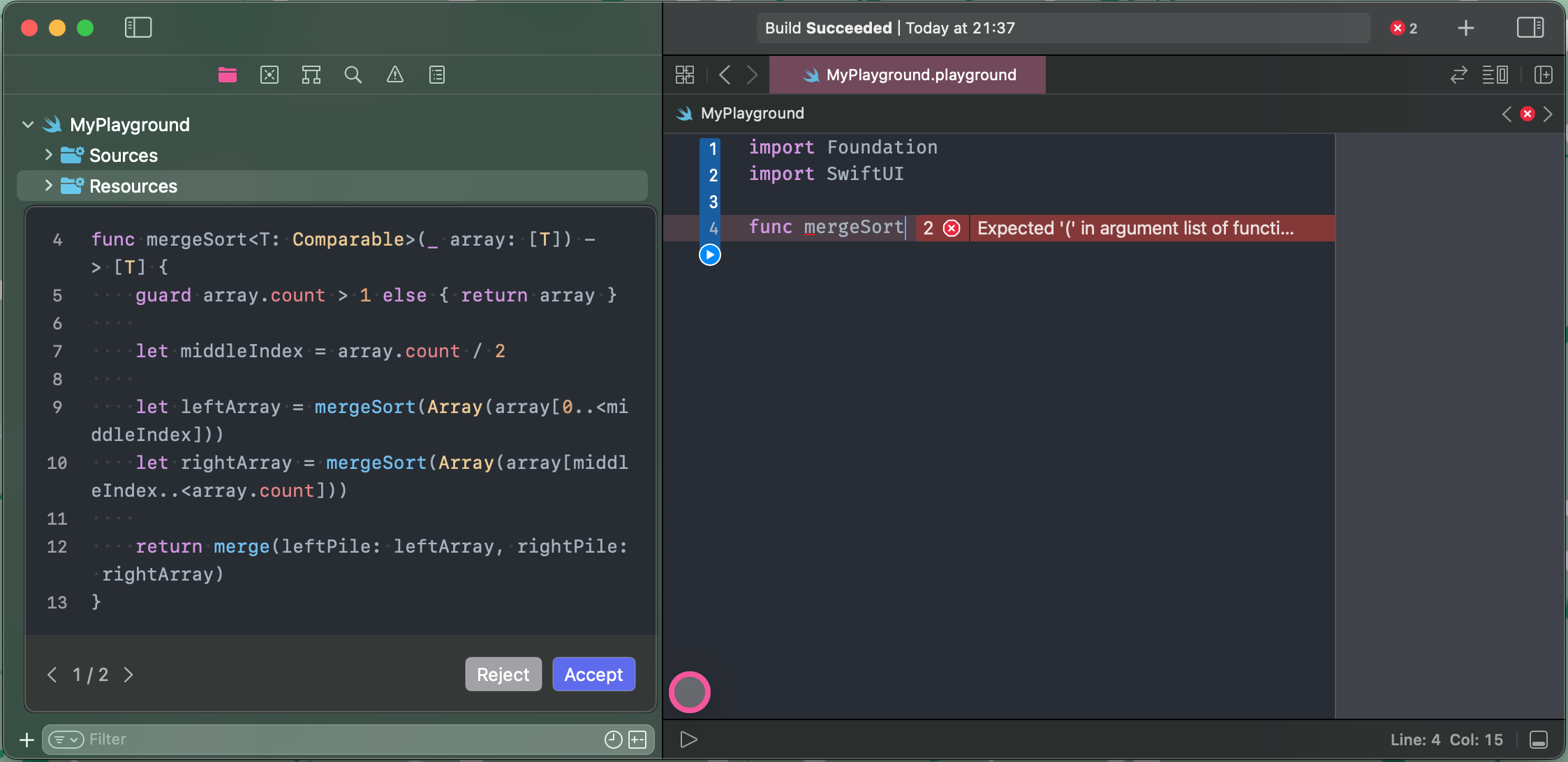Image resolution: width=1568 pixels, height=762 pixels.
Task: Click the blue run-to-line play button
Action: pyautogui.click(x=710, y=255)
